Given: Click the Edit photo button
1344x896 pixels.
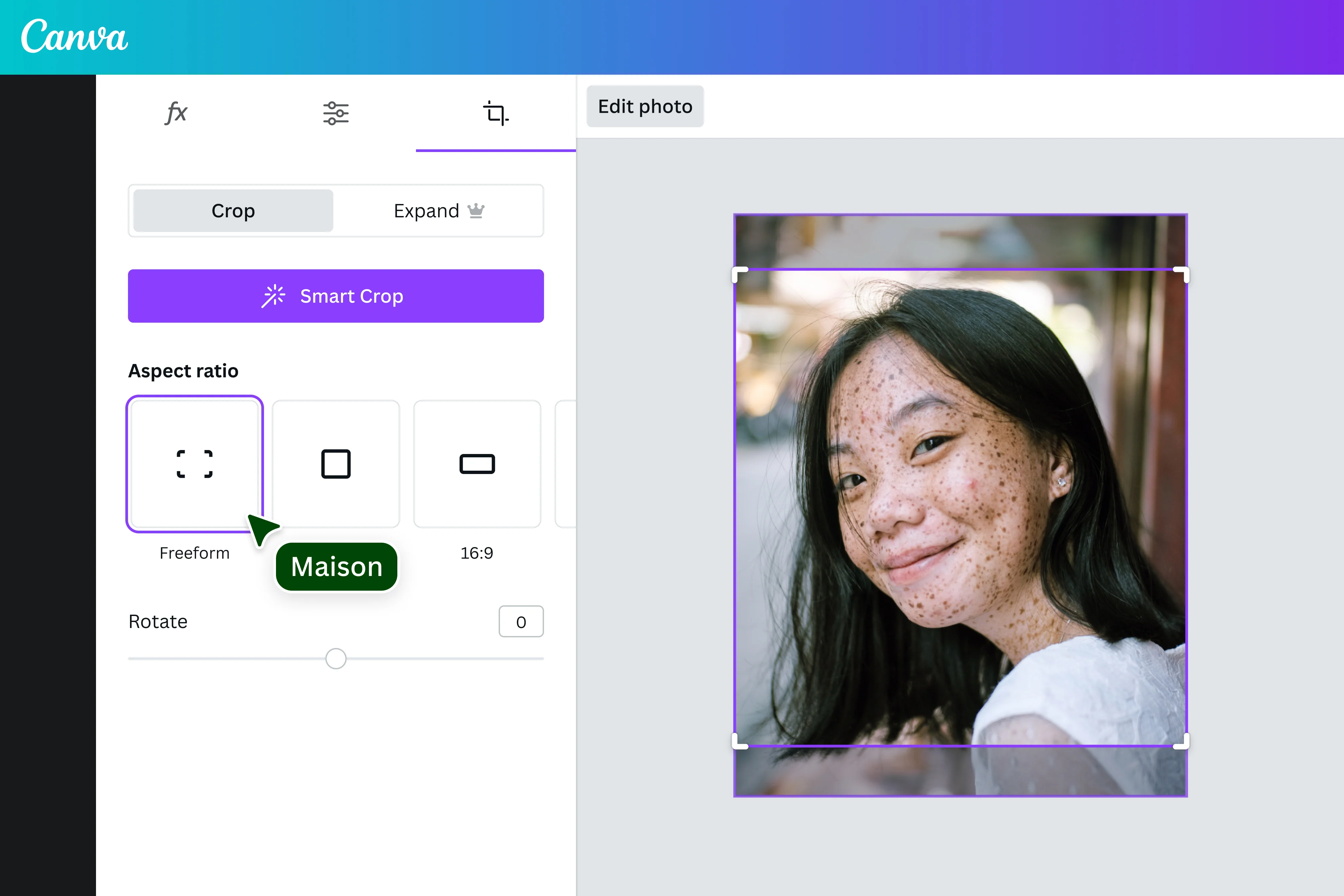Looking at the screenshot, I should (645, 106).
